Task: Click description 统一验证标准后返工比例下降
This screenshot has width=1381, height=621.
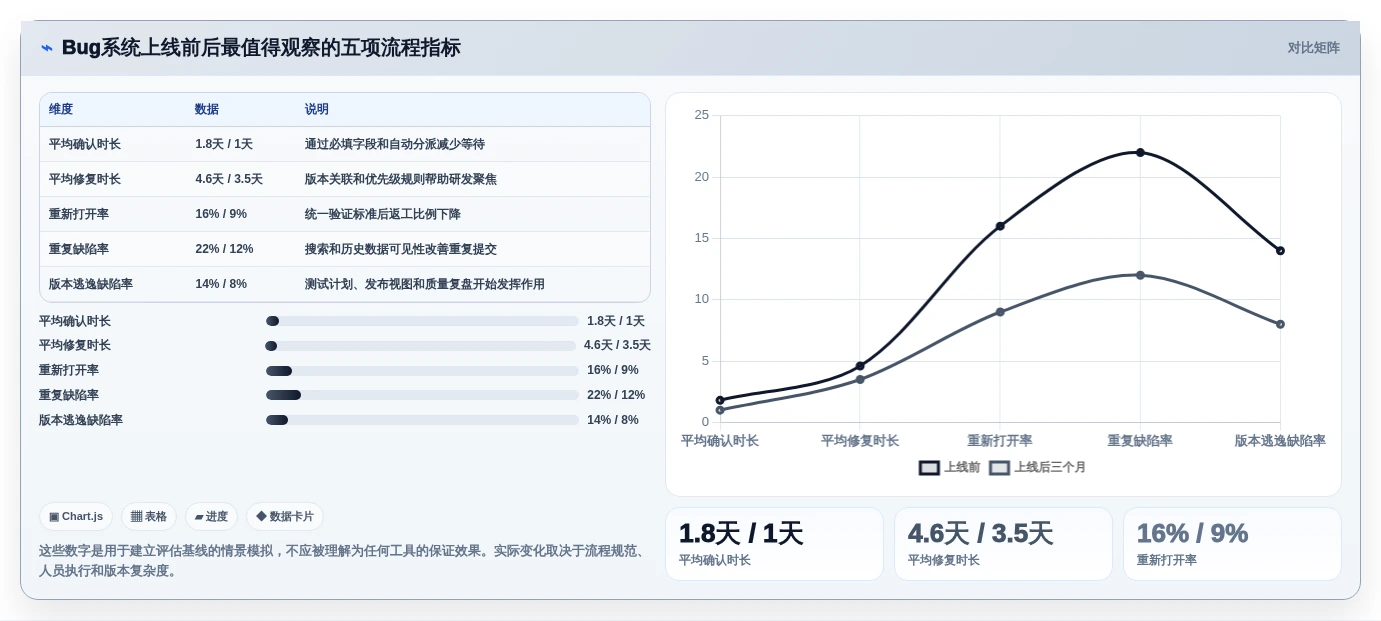Action: pyautogui.click(x=383, y=214)
